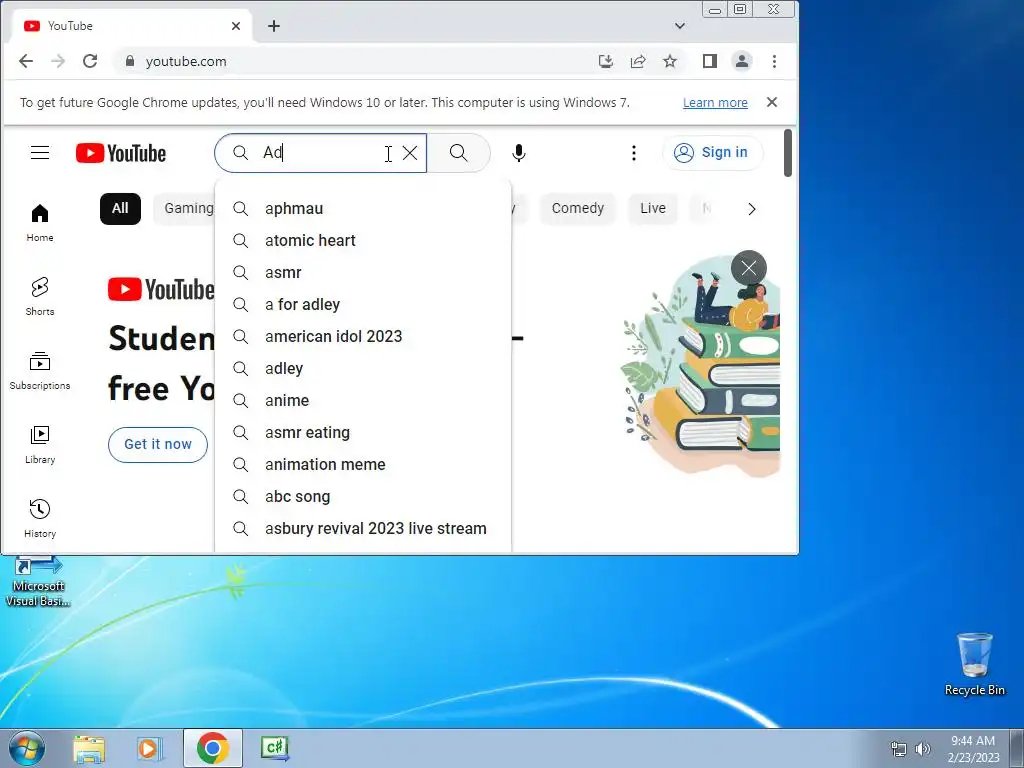
Task: Choose suggestion animation meme
Action: [x=363, y=464]
